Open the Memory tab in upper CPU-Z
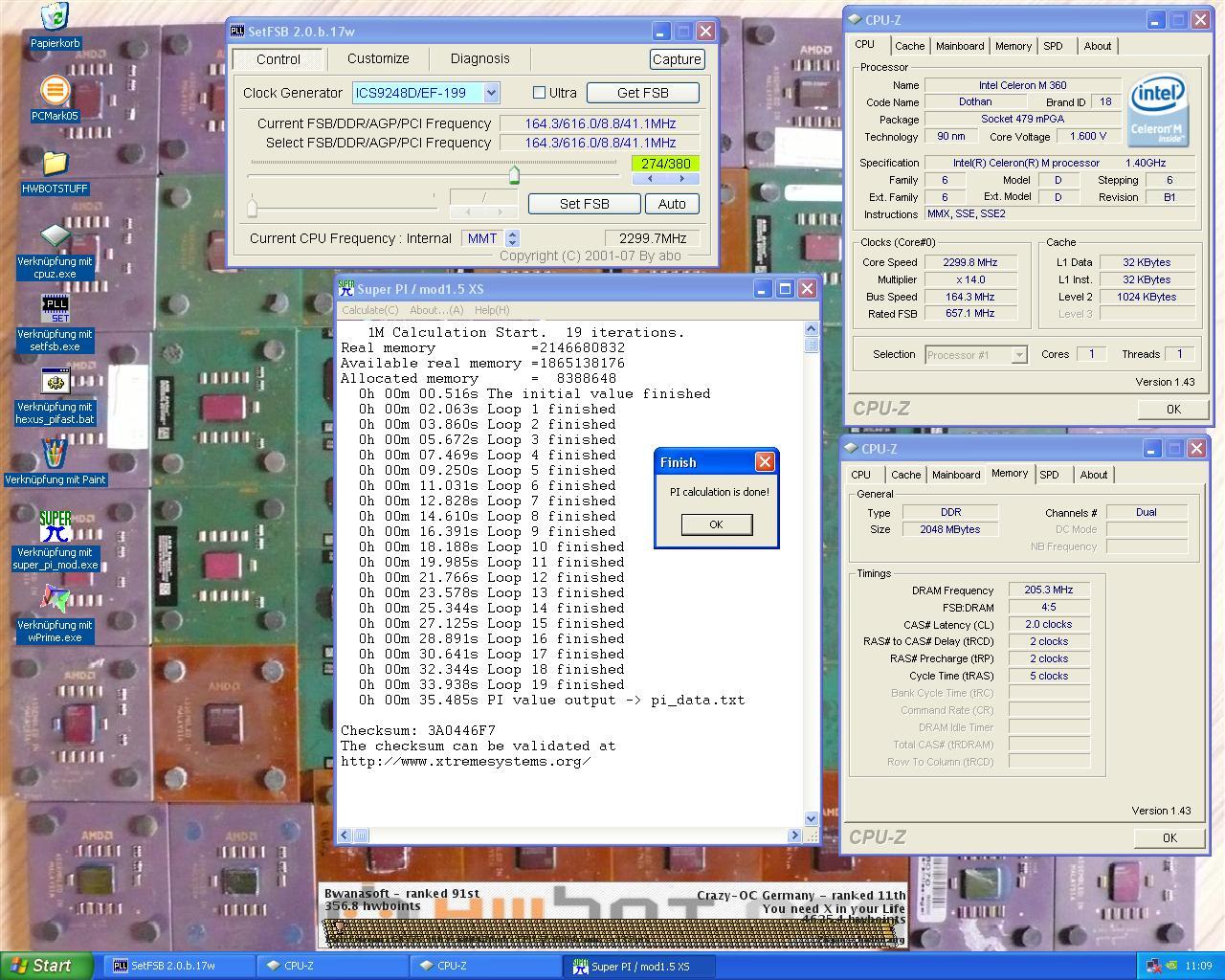Image resolution: width=1225 pixels, height=980 pixels. (1013, 46)
